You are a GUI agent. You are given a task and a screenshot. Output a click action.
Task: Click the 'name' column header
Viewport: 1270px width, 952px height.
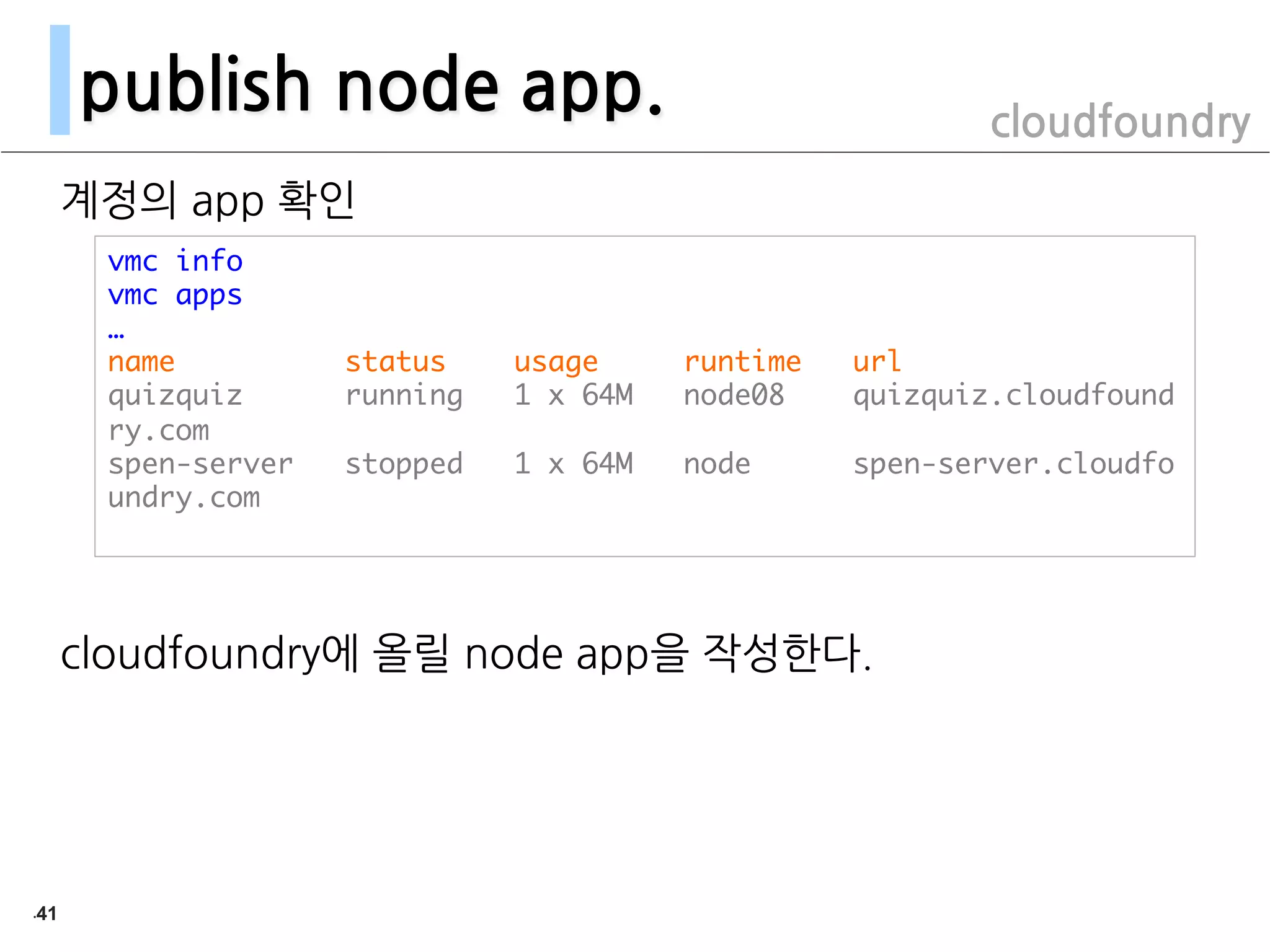pos(141,362)
